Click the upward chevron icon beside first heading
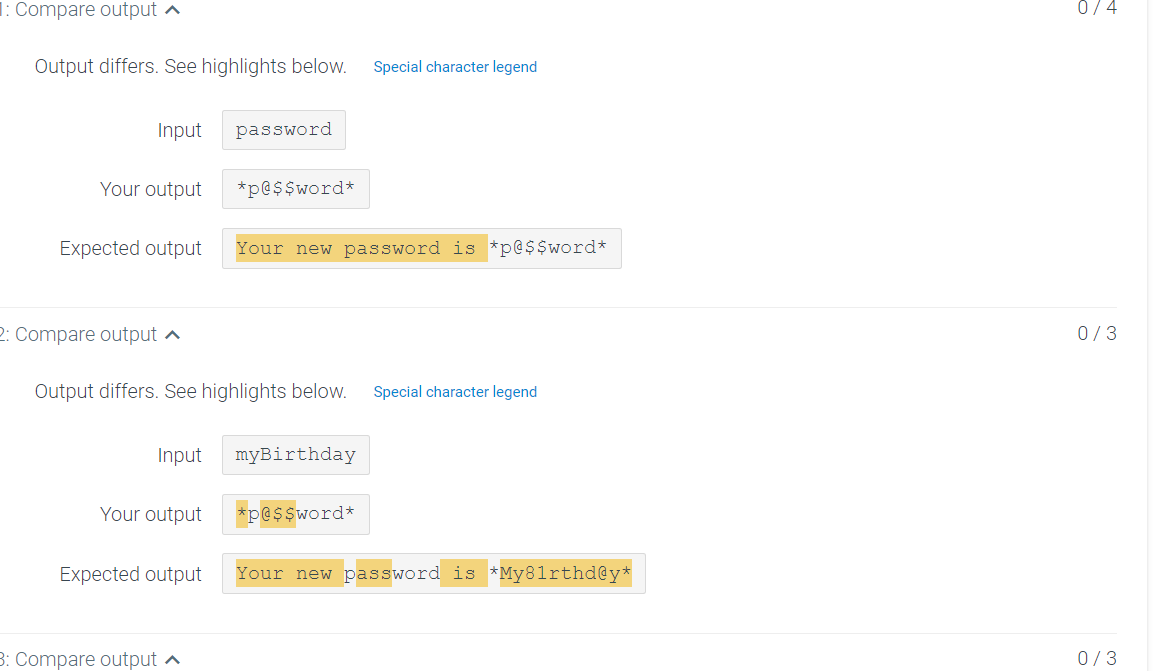This screenshot has width=1154, height=671. [x=172, y=10]
